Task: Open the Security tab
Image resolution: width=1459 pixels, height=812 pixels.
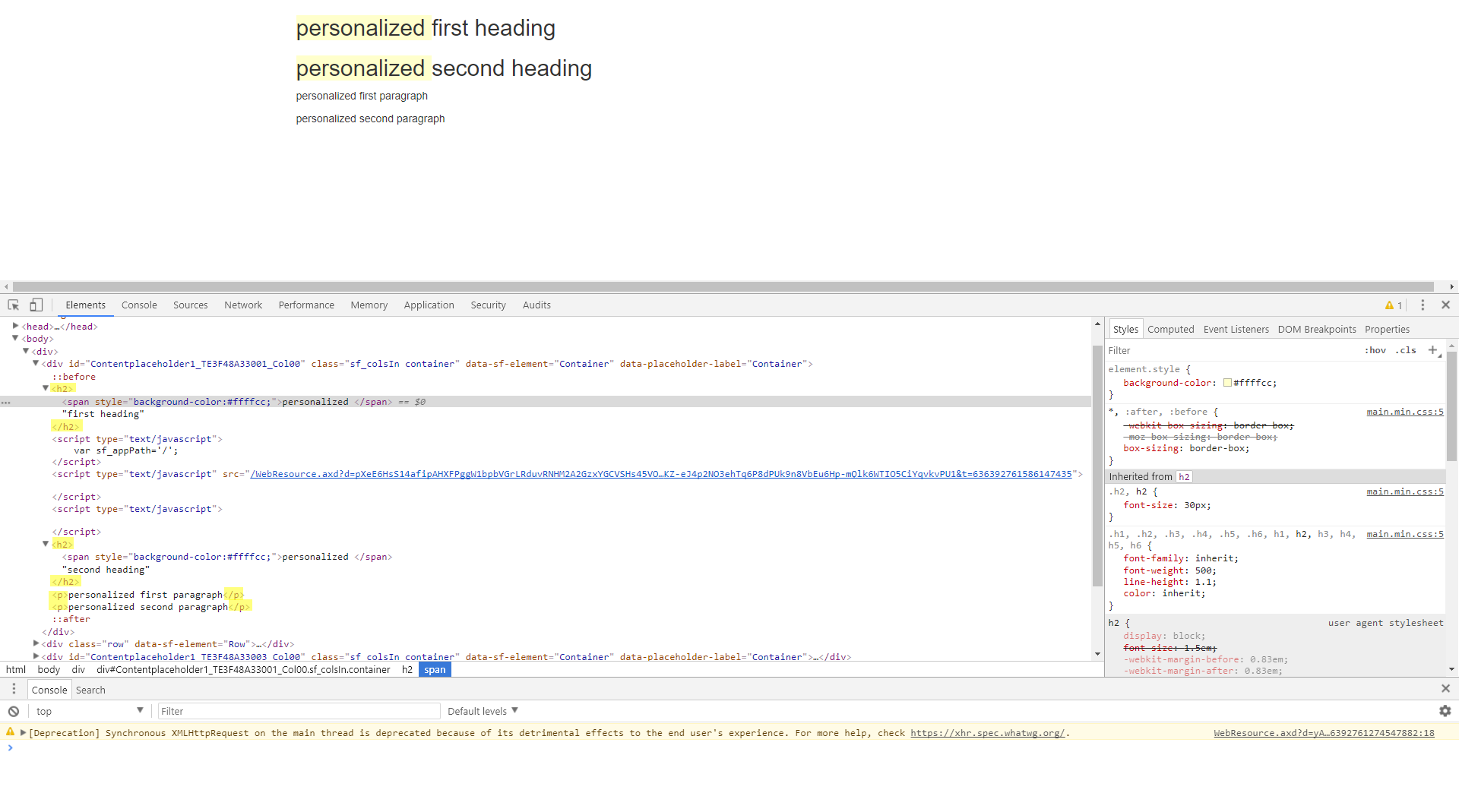Action: tap(488, 305)
